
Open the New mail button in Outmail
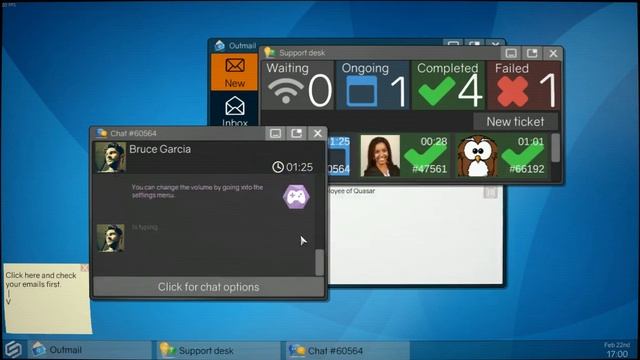pos(234,72)
